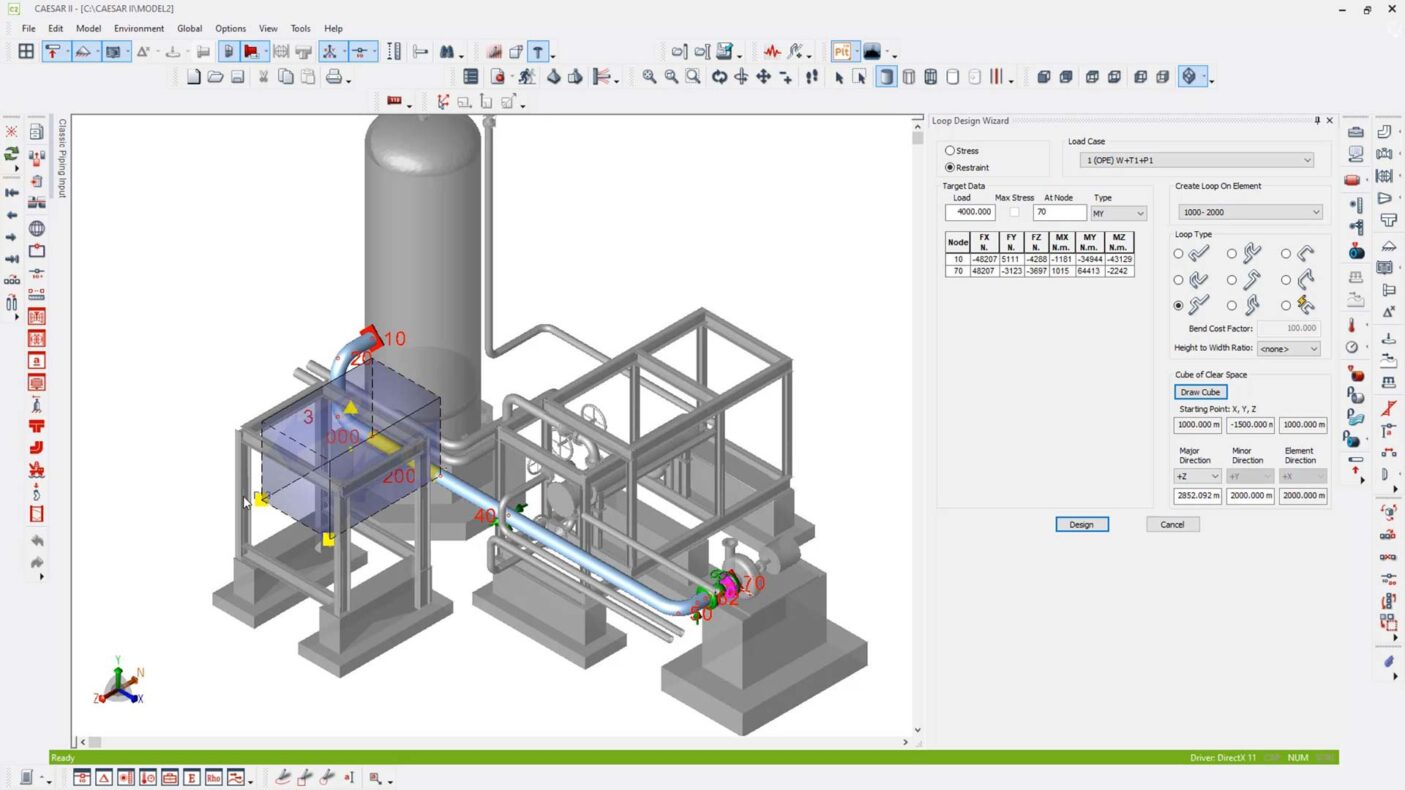Click the open folder icon
This screenshot has height=790, width=1405.
pos(215,77)
